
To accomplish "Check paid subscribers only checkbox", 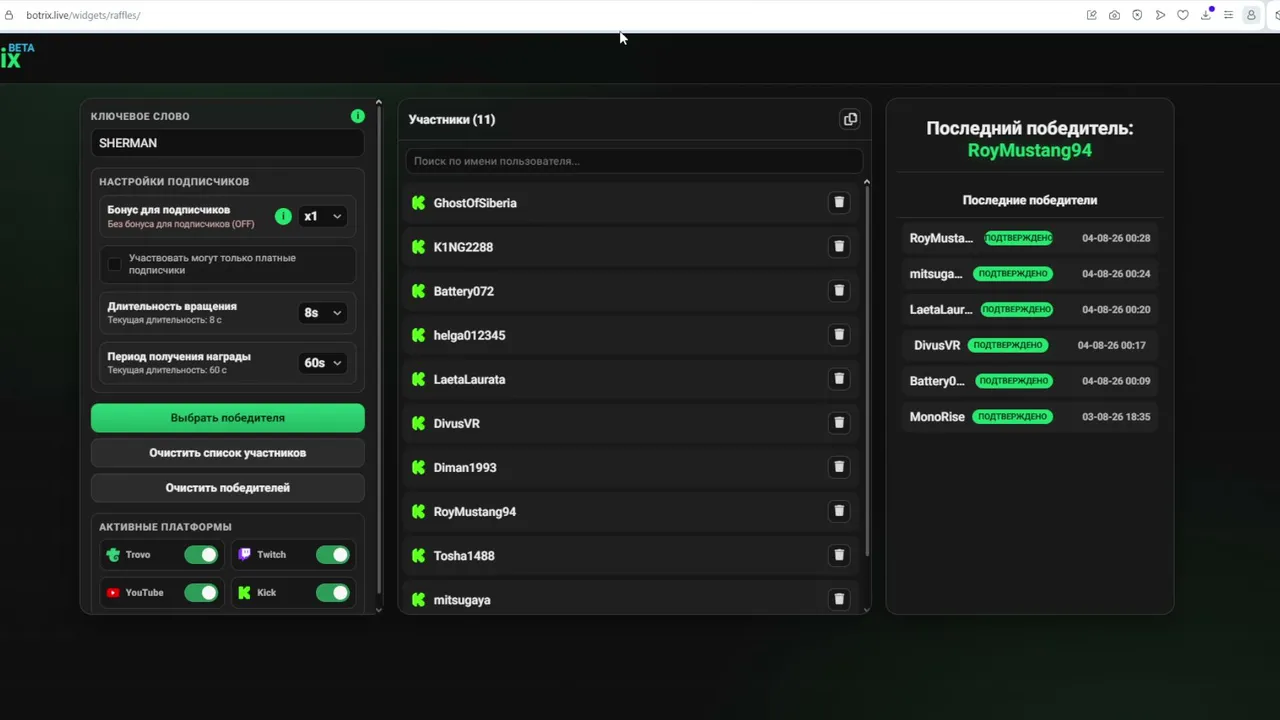I will click(114, 264).
